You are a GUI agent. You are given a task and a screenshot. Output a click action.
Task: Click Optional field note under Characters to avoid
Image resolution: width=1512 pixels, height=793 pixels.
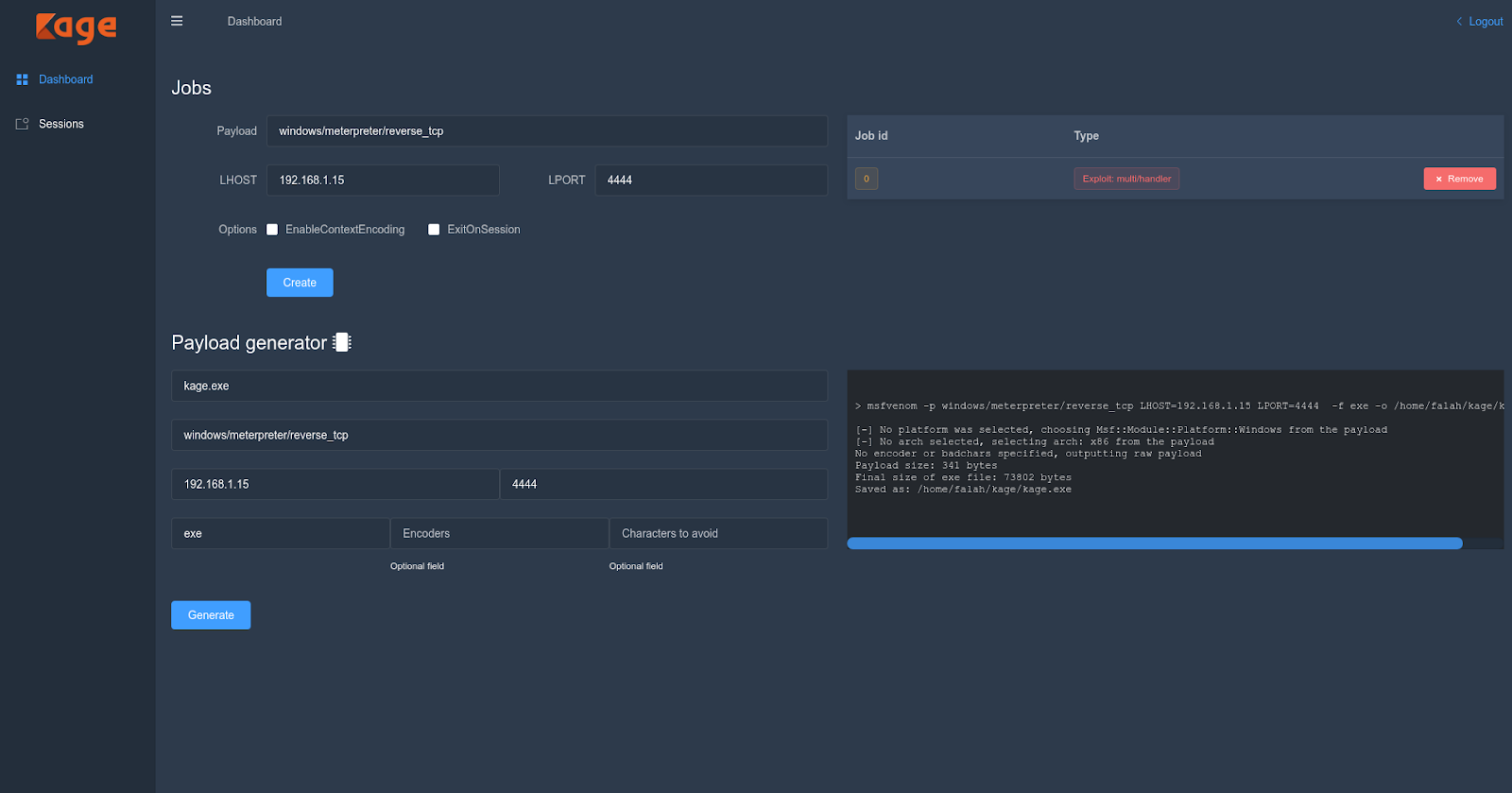pos(636,566)
